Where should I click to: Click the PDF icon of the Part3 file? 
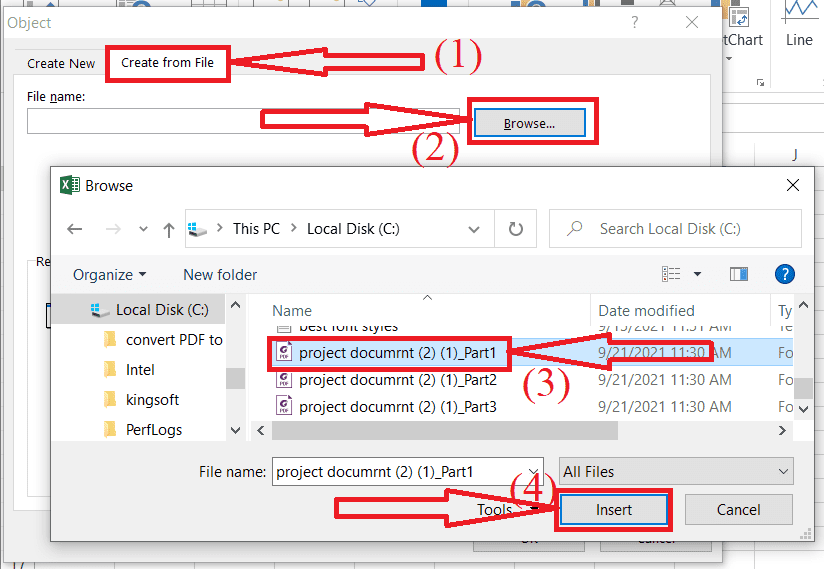tap(284, 407)
